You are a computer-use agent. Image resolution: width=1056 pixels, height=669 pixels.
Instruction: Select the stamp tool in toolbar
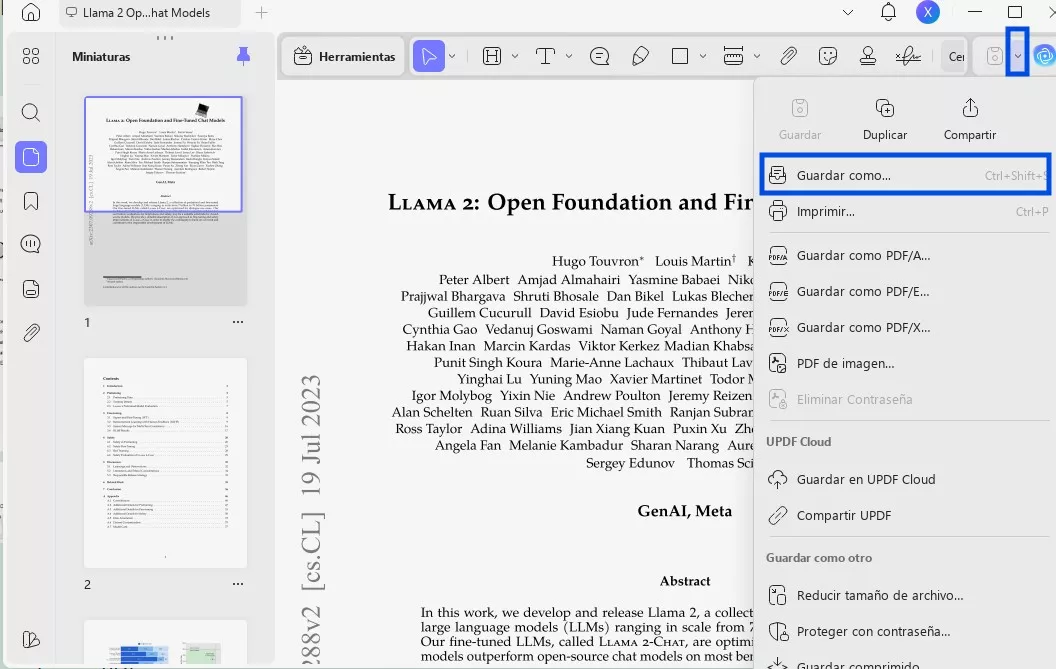(868, 57)
